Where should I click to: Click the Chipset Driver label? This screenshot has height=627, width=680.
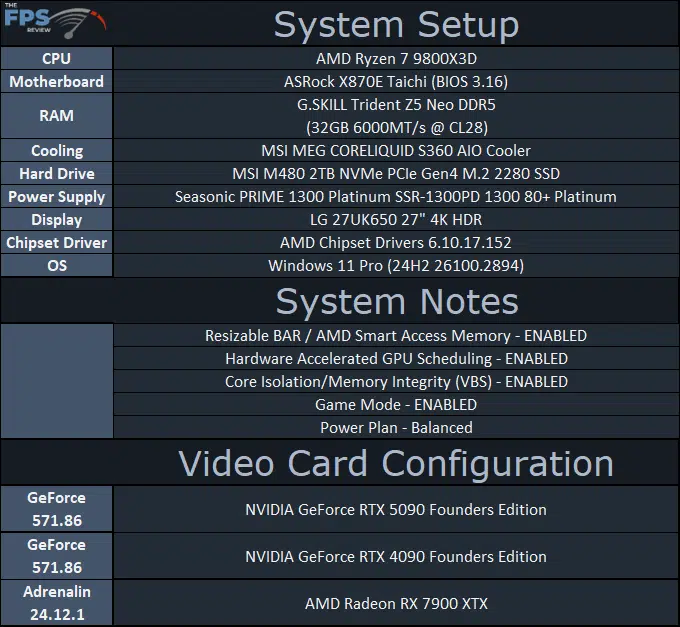(56, 243)
